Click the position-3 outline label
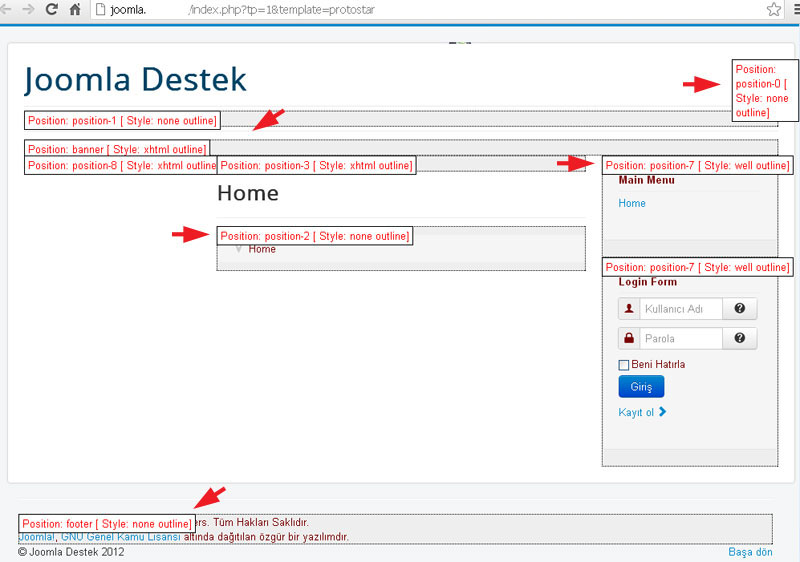 pyautogui.click(x=316, y=165)
